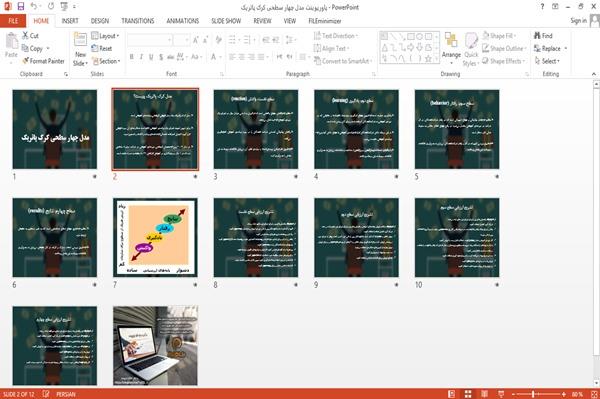The width and height of the screenshot is (600, 399).
Task: Toggle Underline formatting button
Action: coord(151,57)
